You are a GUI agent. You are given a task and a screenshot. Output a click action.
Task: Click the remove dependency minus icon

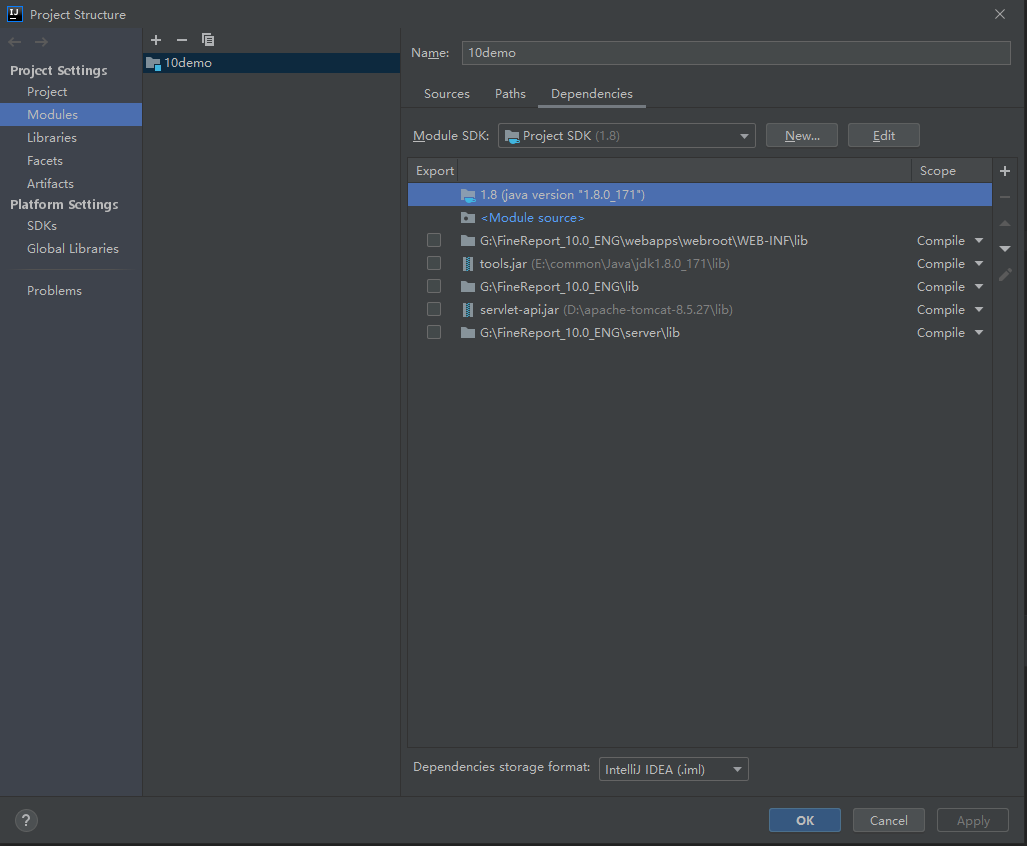(x=1005, y=197)
